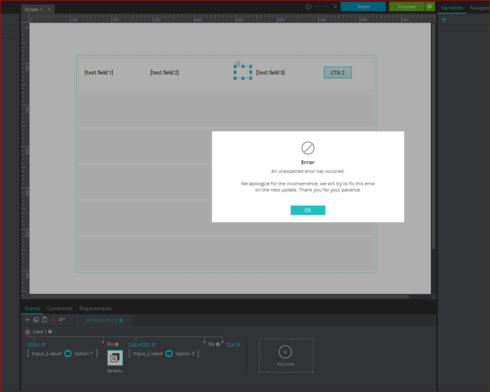490x392 pixels.
Task: Open the Events list view menu icon
Action: pos(62,320)
